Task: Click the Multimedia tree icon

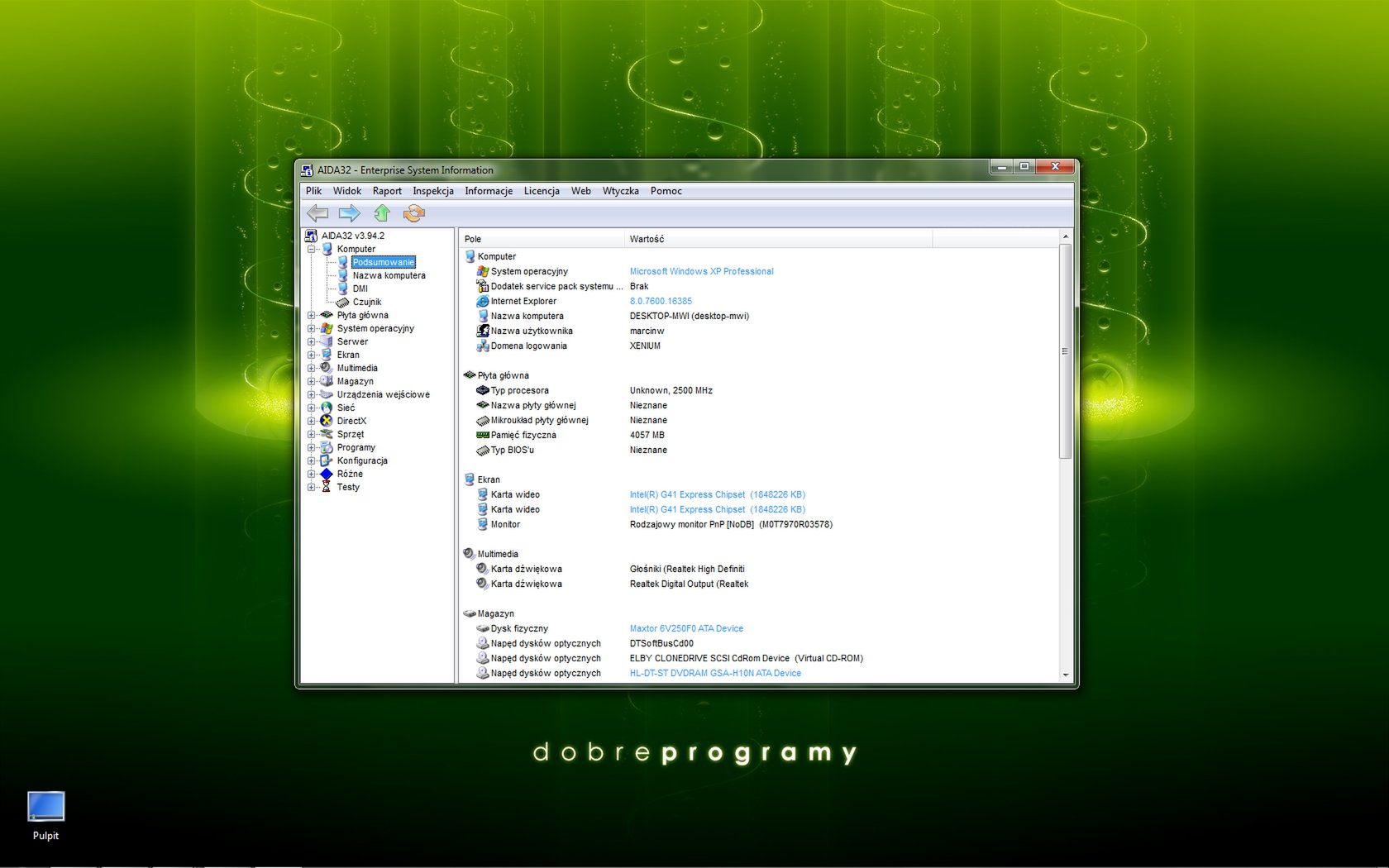Action: [327, 368]
